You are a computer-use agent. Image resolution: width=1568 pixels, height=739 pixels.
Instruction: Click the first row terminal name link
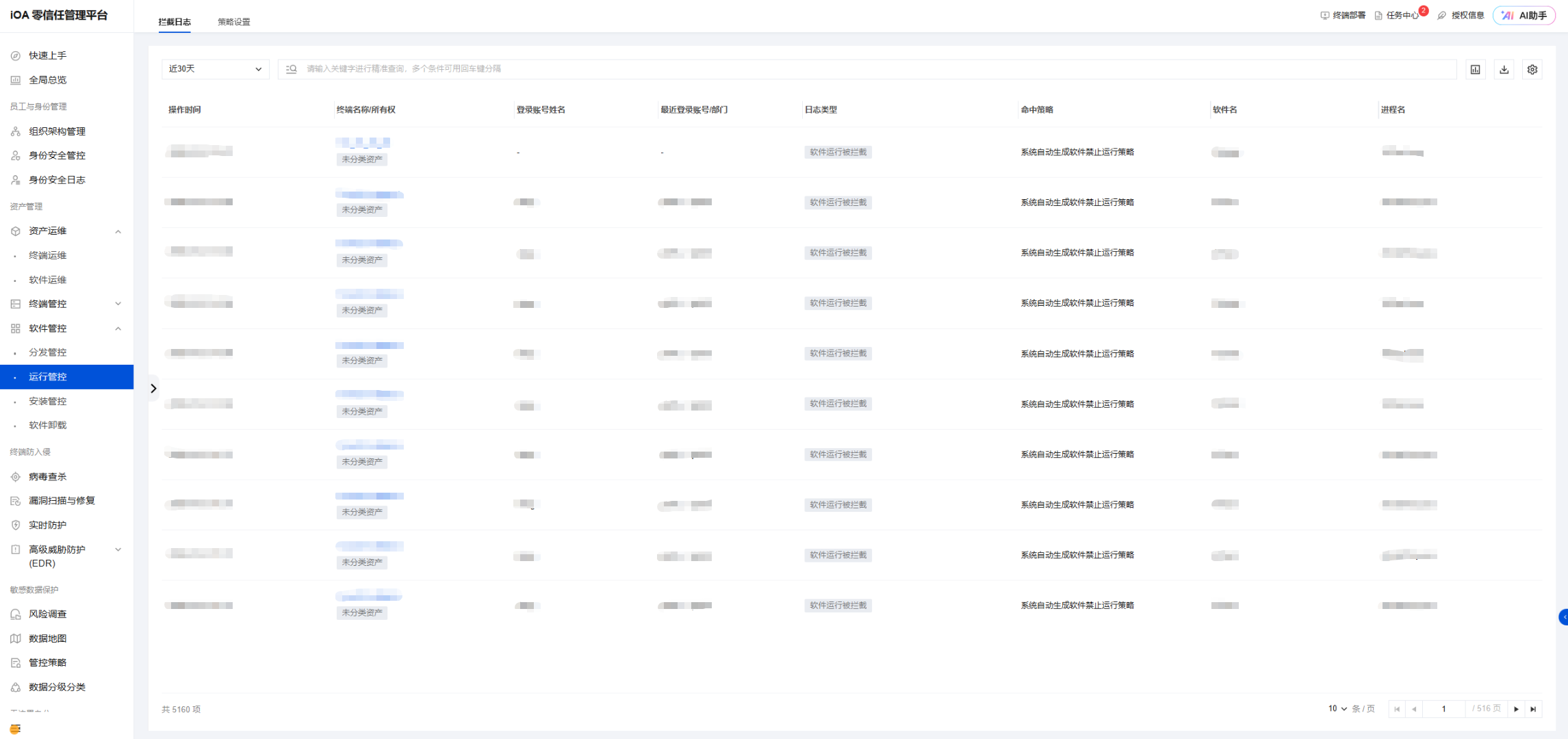[363, 142]
